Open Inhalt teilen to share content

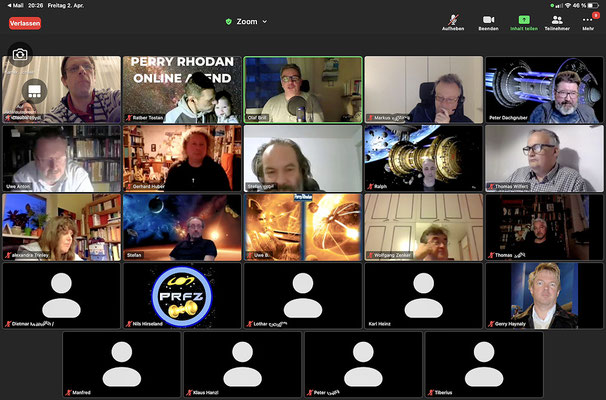pyautogui.click(x=524, y=22)
